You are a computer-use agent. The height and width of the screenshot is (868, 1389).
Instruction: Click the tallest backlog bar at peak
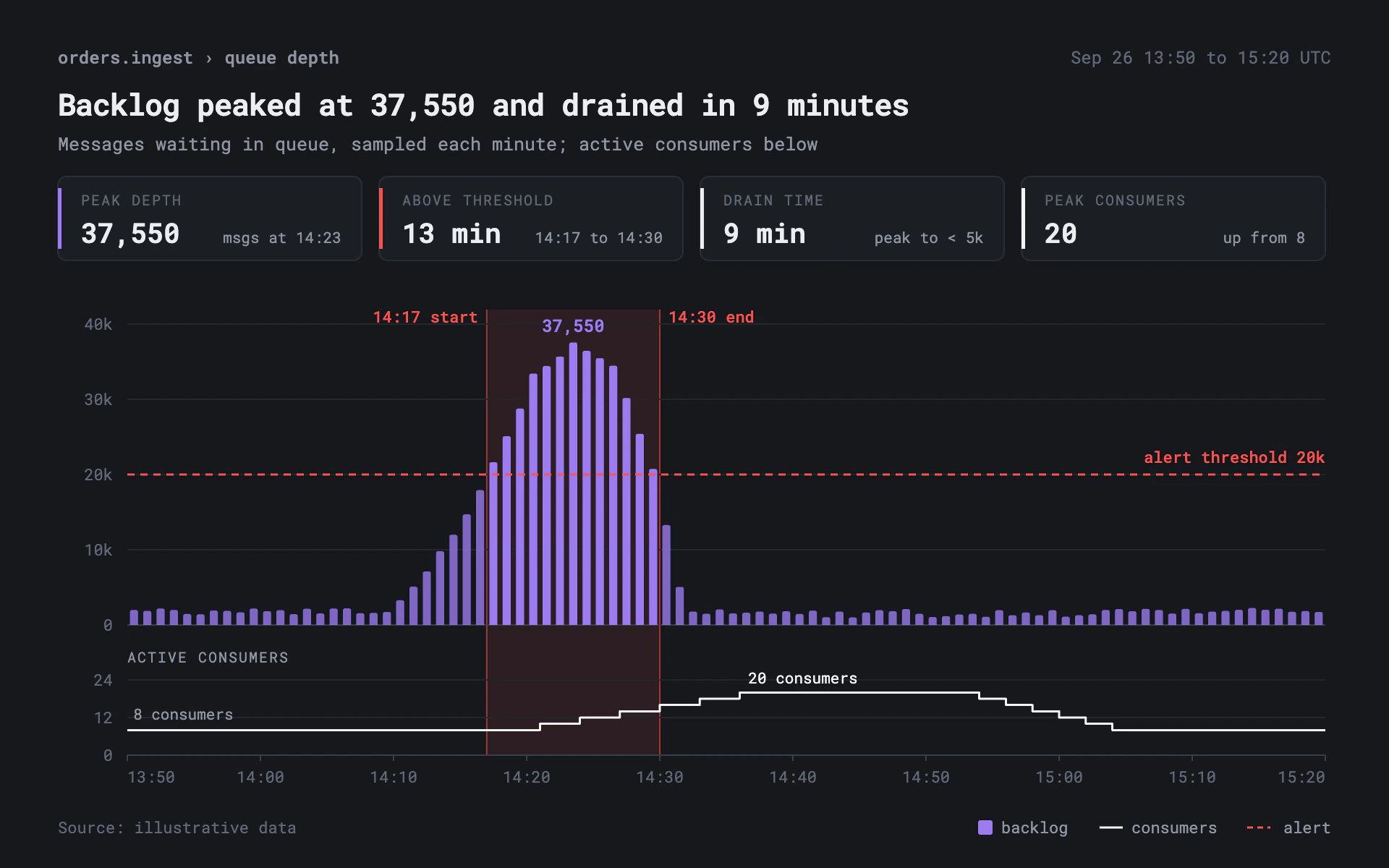click(573, 483)
